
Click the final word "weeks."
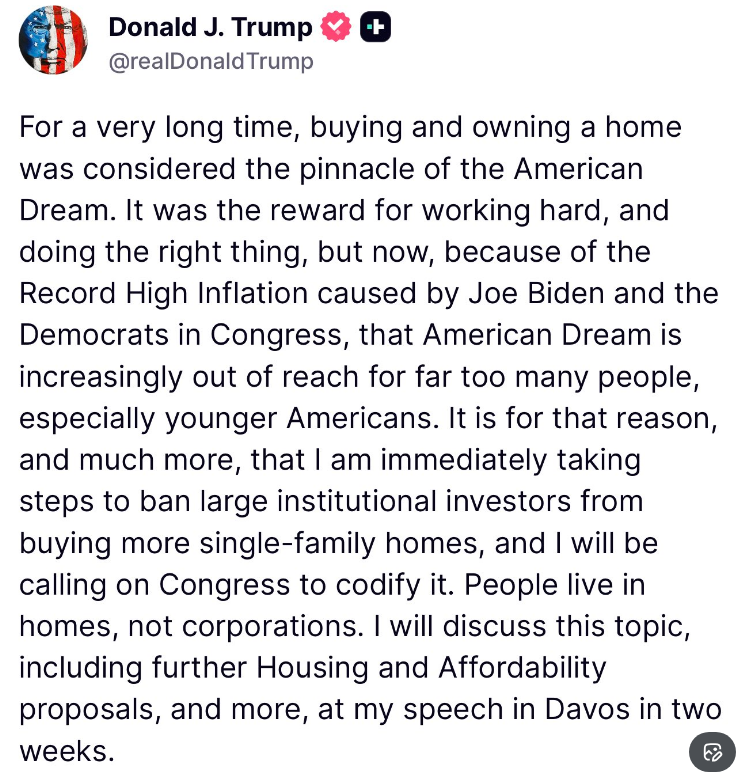click(66, 749)
